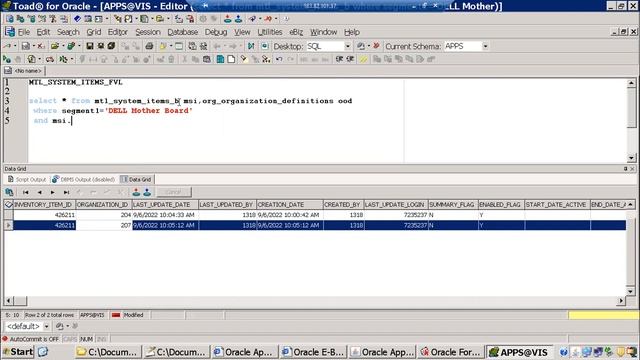Image resolution: width=640 pixels, height=360 pixels.
Task: Click the Commit icon in top toolbar
Action: (228, 19)
